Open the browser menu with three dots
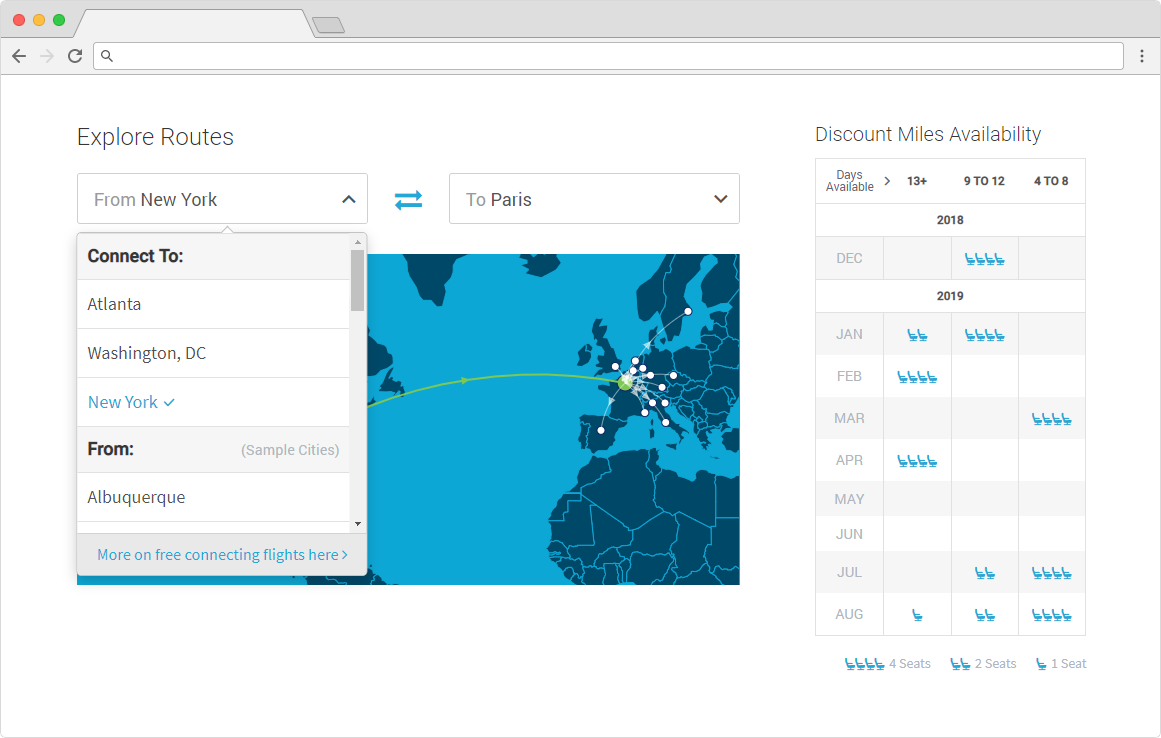This screenshot has height=738, width=1161. coord(1142,56)
